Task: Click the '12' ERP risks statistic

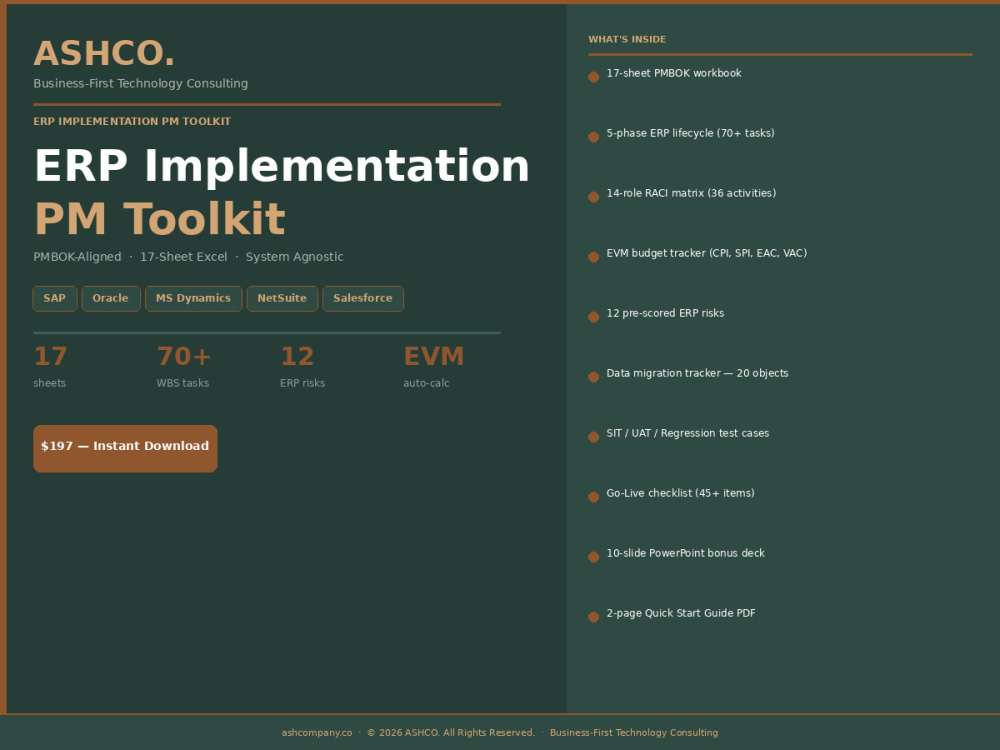Action: [297, 357]
